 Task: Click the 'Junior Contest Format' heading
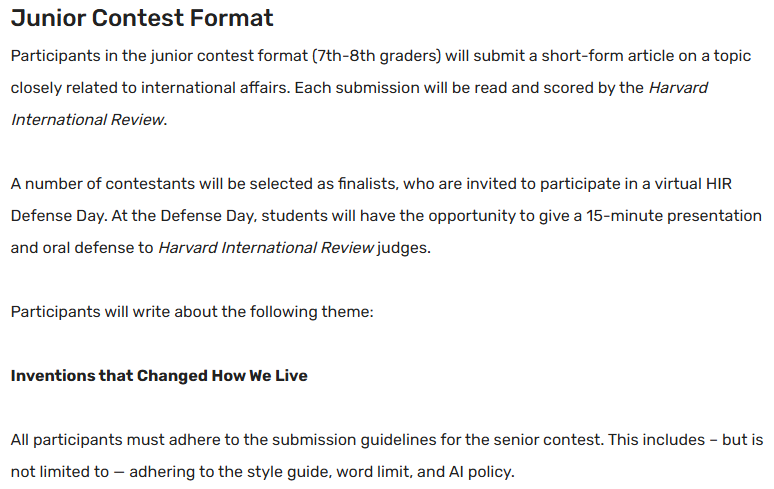[x=142, y=19]
